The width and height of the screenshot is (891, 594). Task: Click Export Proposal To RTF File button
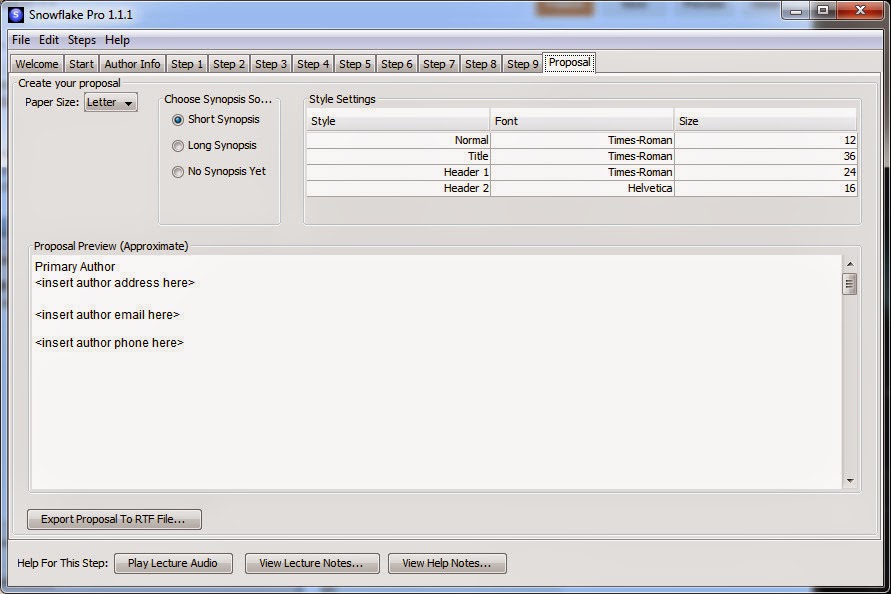point(114,519)
